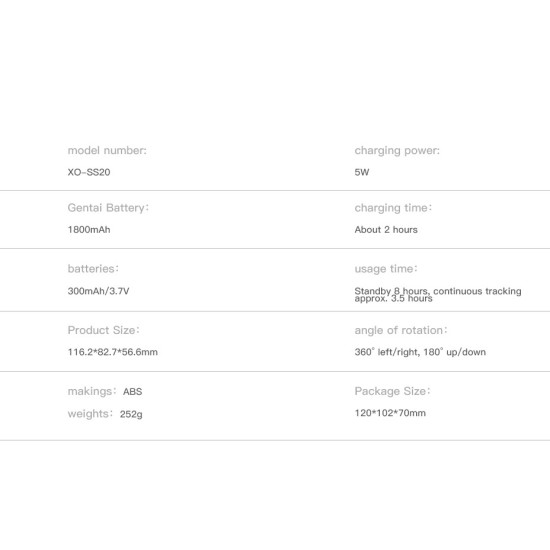This screenshot has width=550, height=550.
Task: Click the 'usage time:' label
Action: (x=386, y=269)
